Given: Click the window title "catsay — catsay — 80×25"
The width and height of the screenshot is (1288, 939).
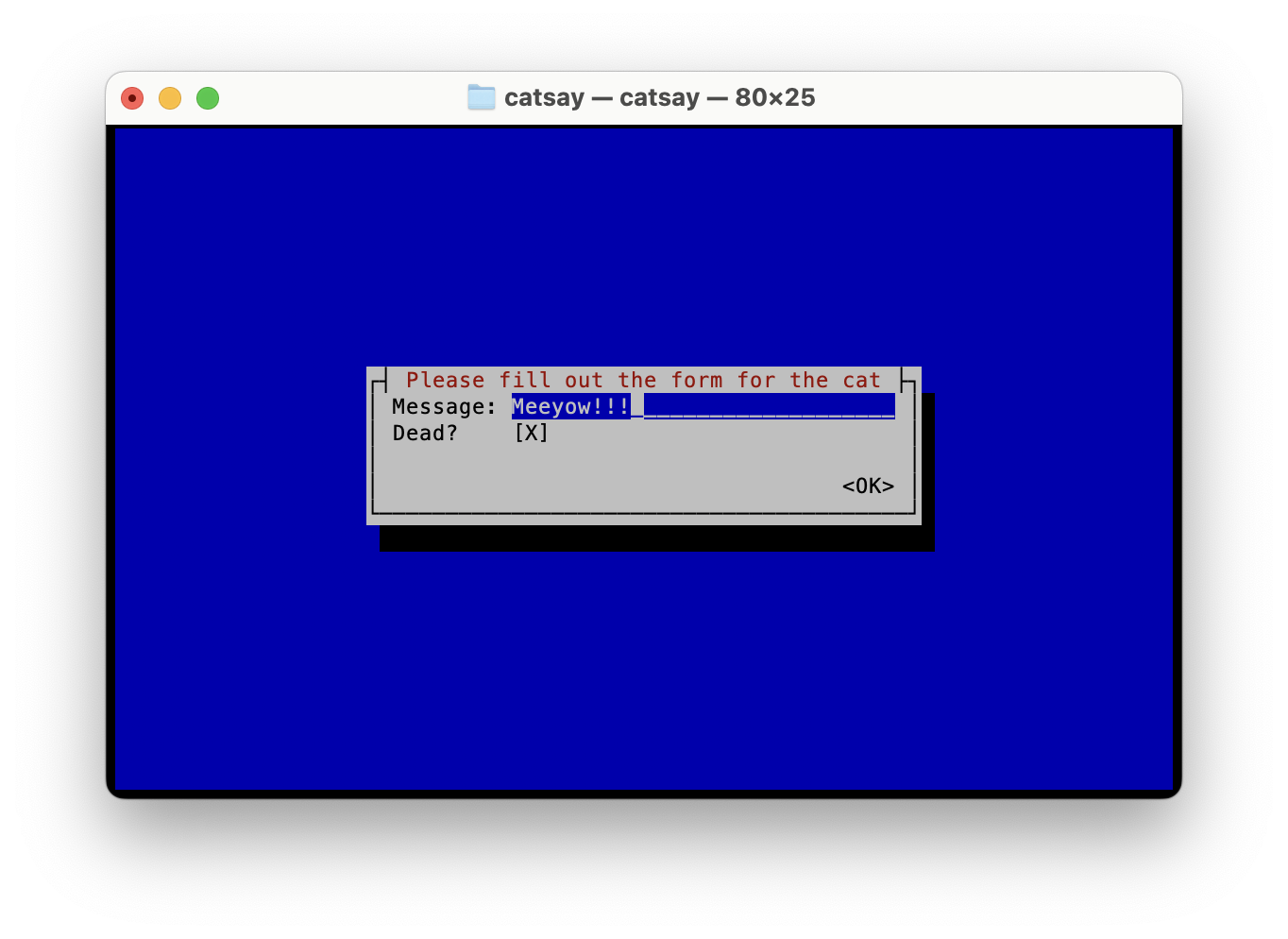Looking at the screenshot, I should tap(659, 97).
